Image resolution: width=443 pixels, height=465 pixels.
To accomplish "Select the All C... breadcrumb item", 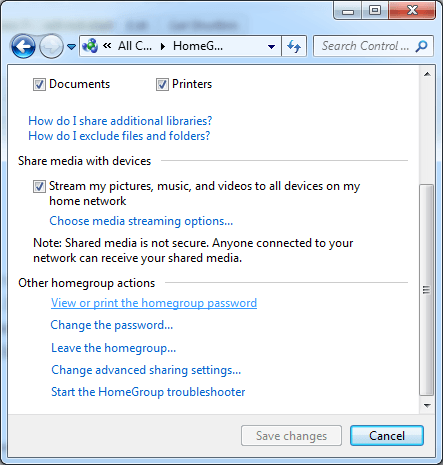I will coord(135,46).
